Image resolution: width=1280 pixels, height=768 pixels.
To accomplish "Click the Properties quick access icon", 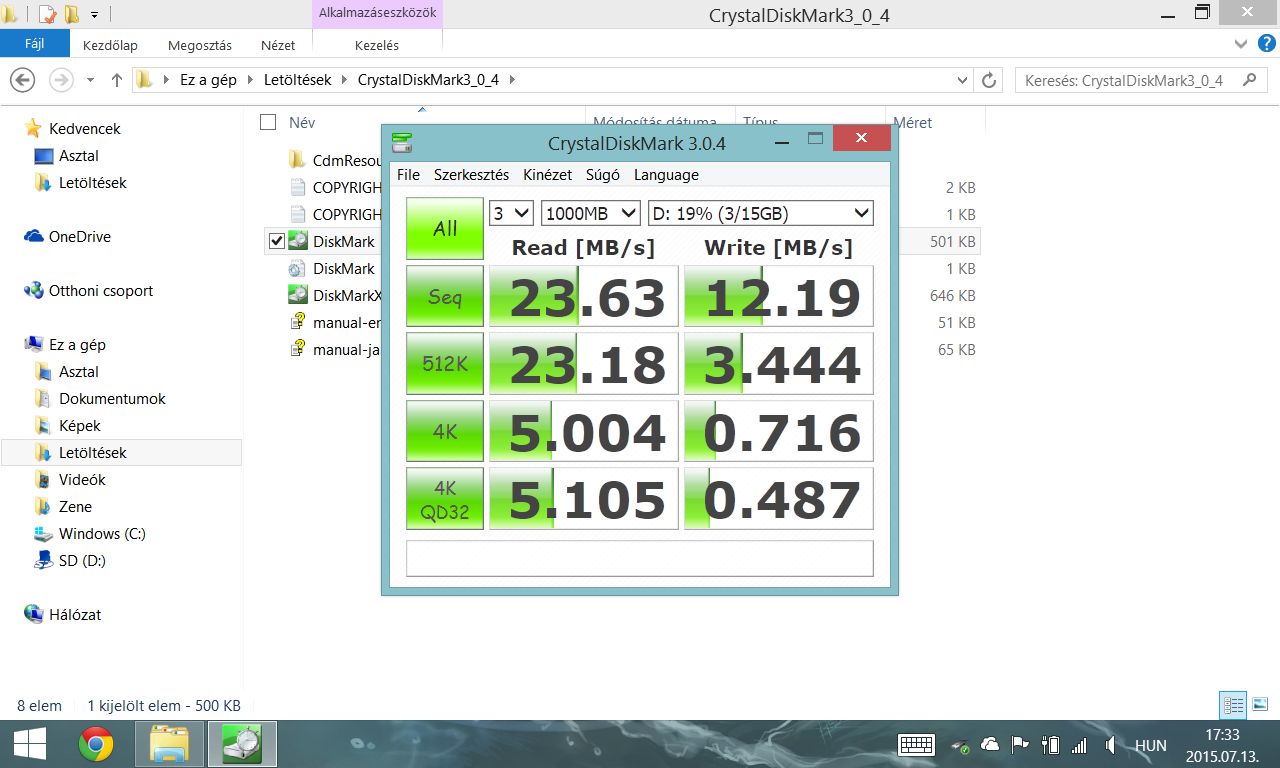I will pyautogui.click(x=47, y=14).
